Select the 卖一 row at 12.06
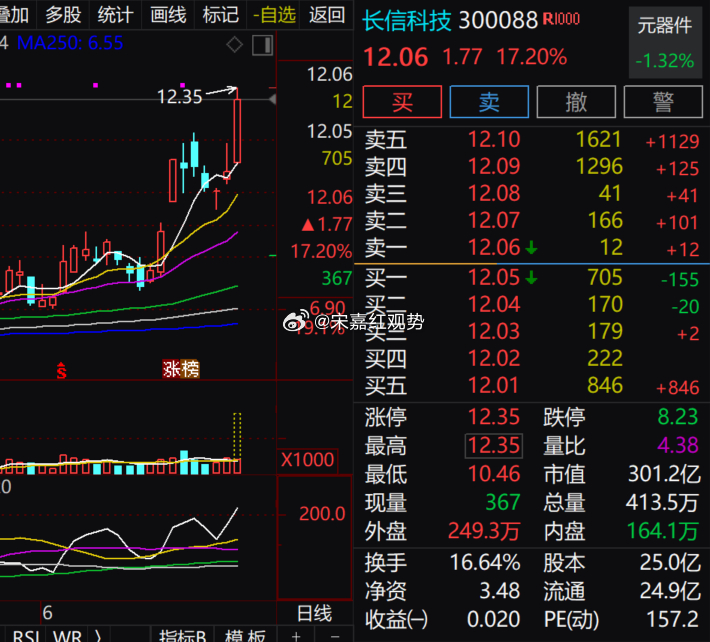The width and height of the screenshot is (710, 642). [532, 248]
